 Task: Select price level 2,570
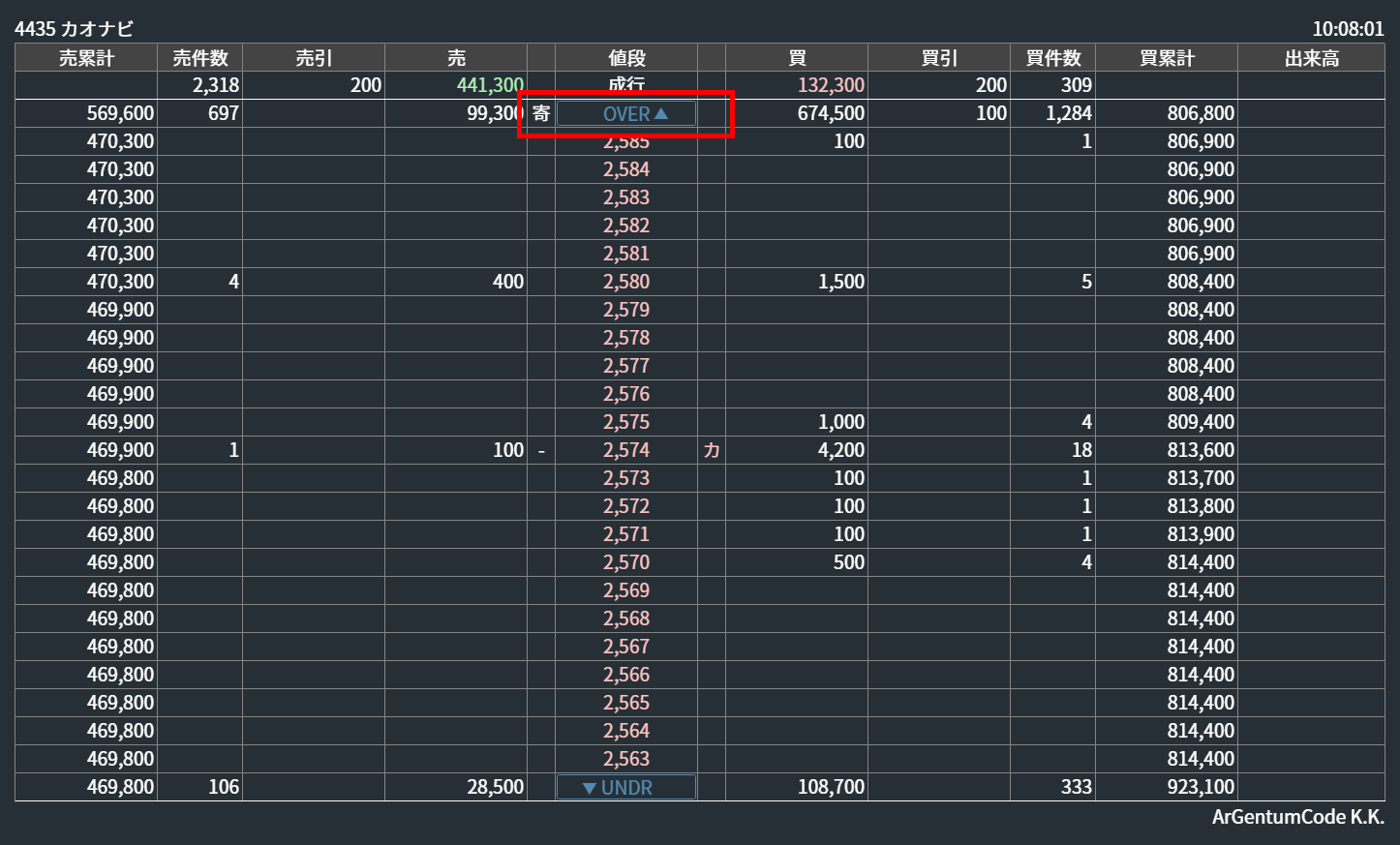pyautogui.click(x=626, y=562)
